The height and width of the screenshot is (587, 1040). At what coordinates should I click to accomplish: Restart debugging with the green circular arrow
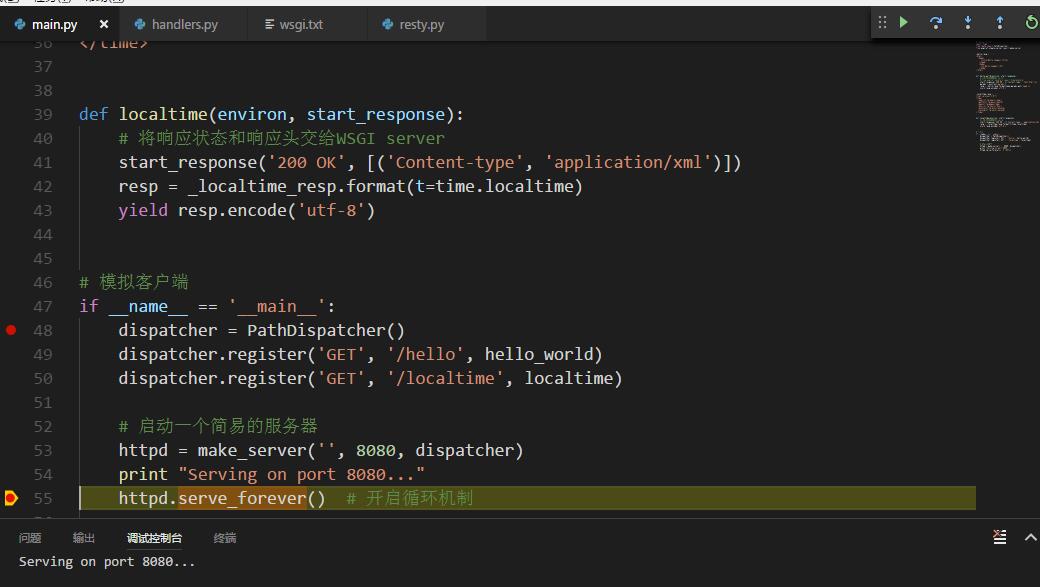(1031, 23)
